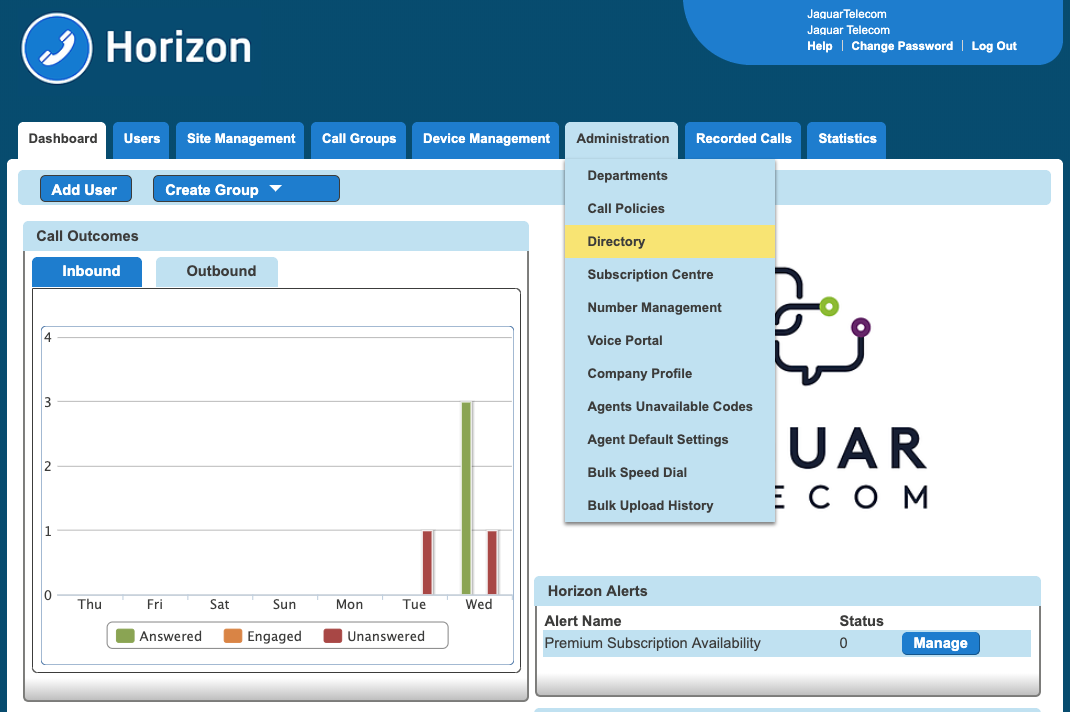This screenshot has width=1070, height=712.
Task: Expand the Create Group dropdown
Action: 245,189
